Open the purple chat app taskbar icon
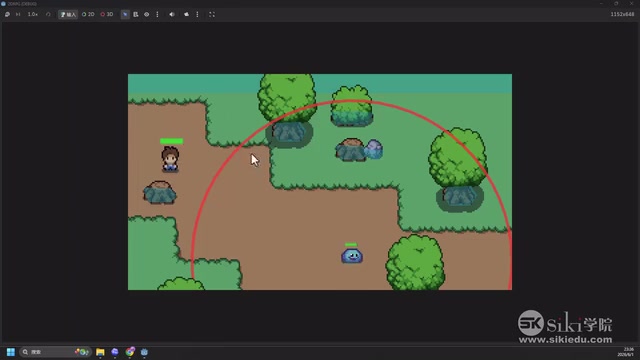640x360 pixels. 115,352
